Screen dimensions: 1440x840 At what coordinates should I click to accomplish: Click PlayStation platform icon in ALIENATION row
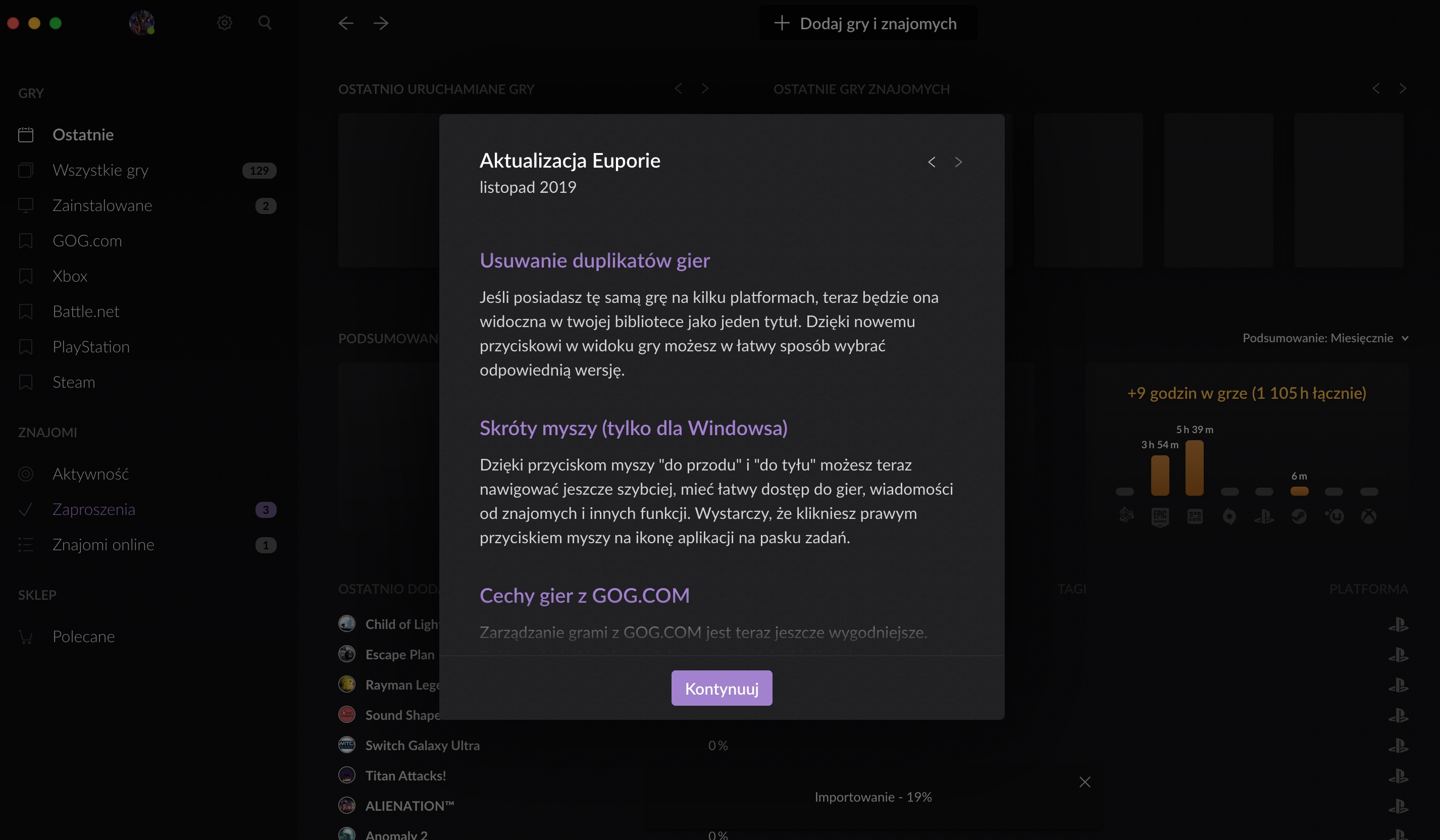[x=1398, y=806]
